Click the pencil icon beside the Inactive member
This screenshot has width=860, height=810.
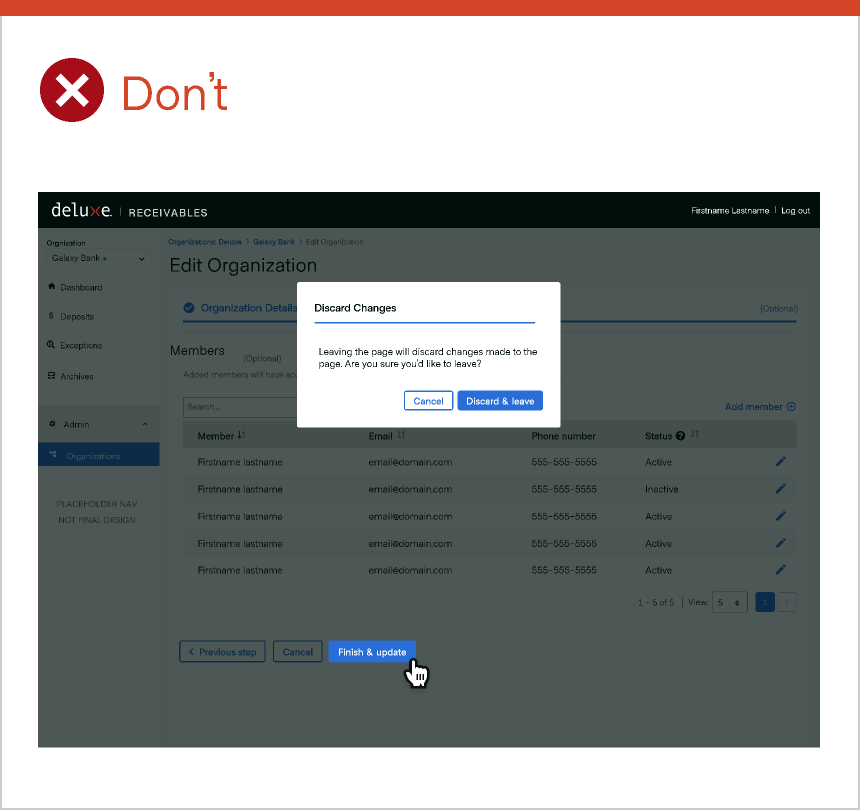[781, 488]
